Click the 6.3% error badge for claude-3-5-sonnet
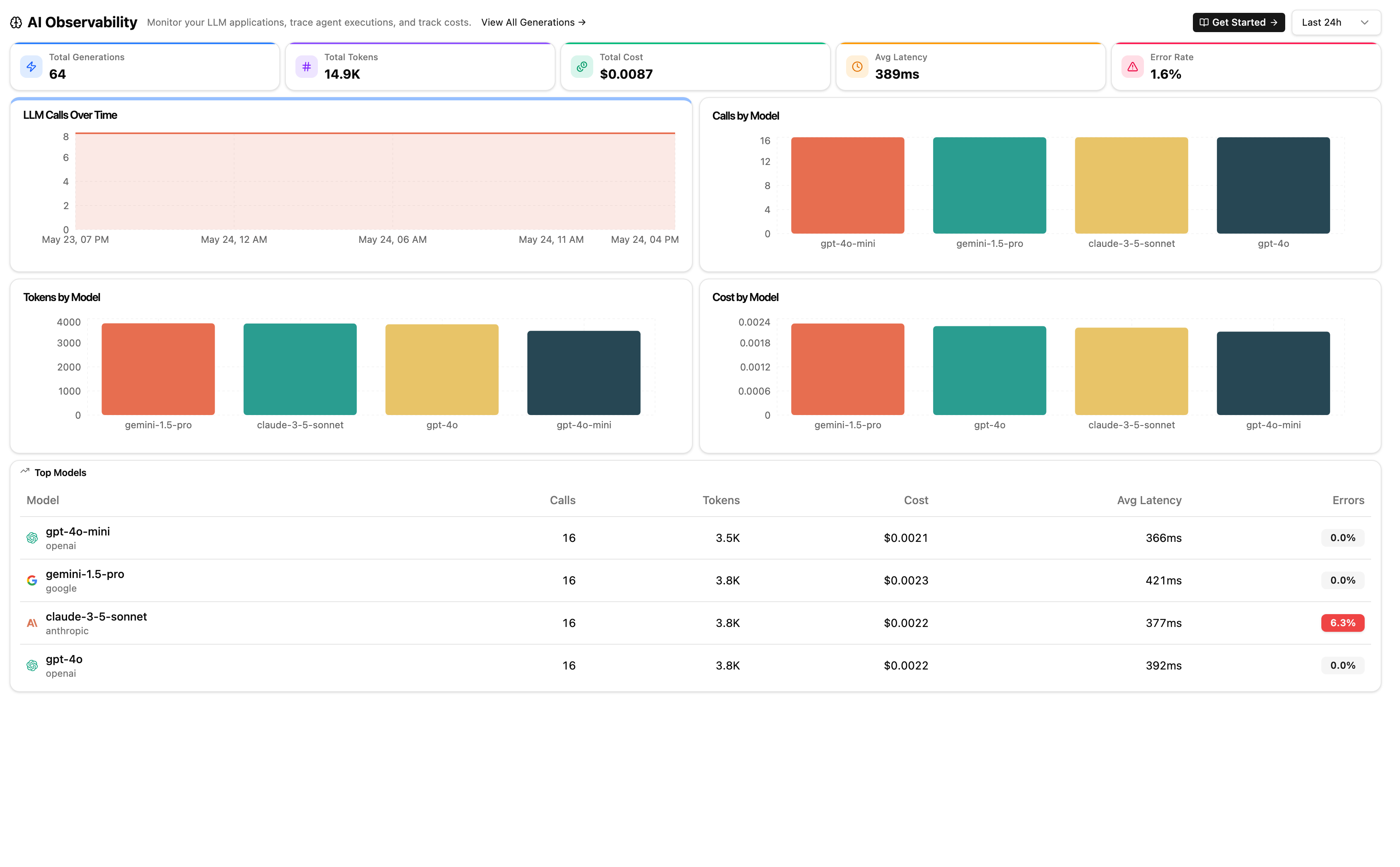The height and width of the screenshot is (867, 1400). [x=1343, y=623]
